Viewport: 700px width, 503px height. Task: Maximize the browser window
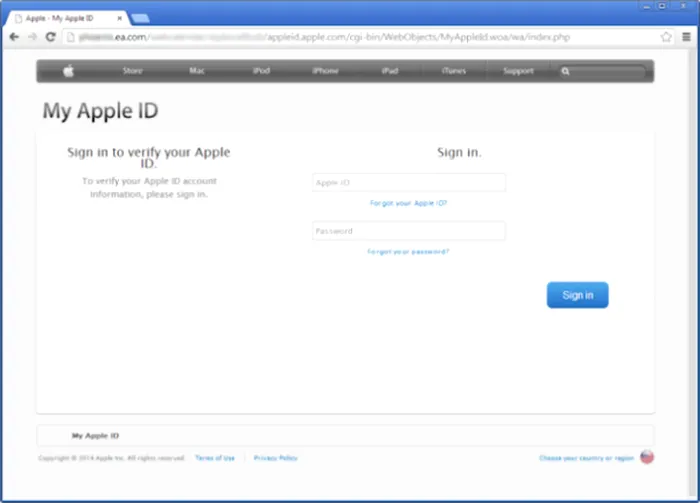click(662, 6)
